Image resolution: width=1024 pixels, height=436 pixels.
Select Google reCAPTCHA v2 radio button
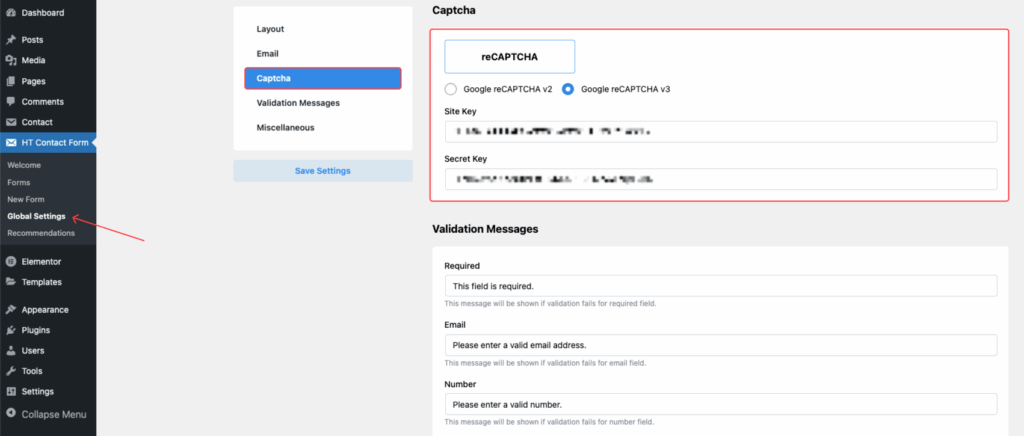(x=451, y=89)
